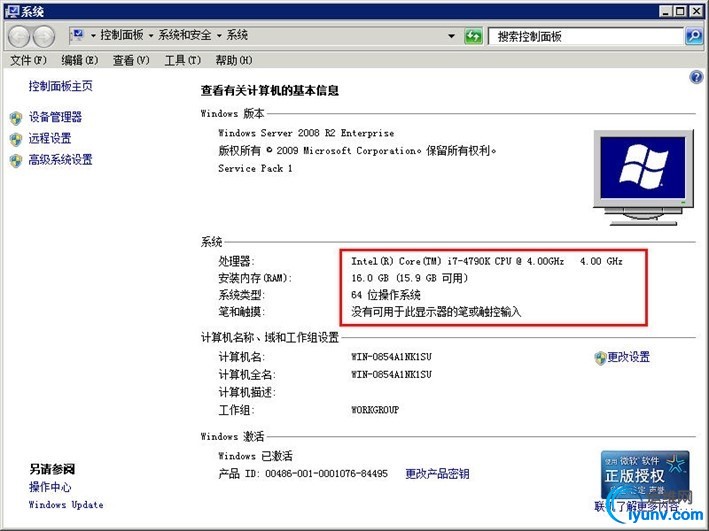The width and height of the screenshot is (709, 531).
Task: Click the search magnifier button
Action: (x=694, y=36)
